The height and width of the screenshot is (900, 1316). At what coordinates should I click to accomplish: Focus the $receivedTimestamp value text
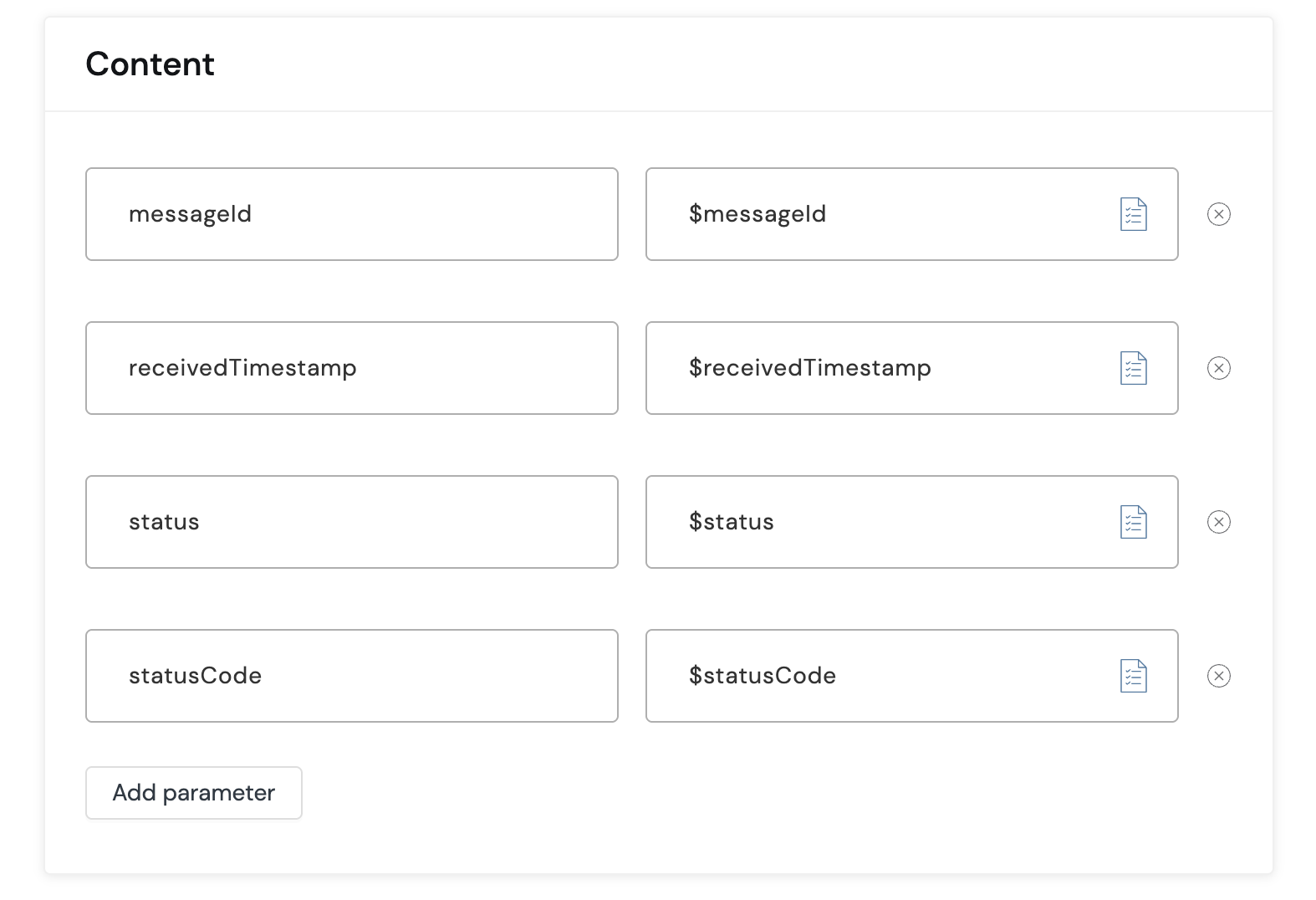pyautogui.click(x=809, y=368)
